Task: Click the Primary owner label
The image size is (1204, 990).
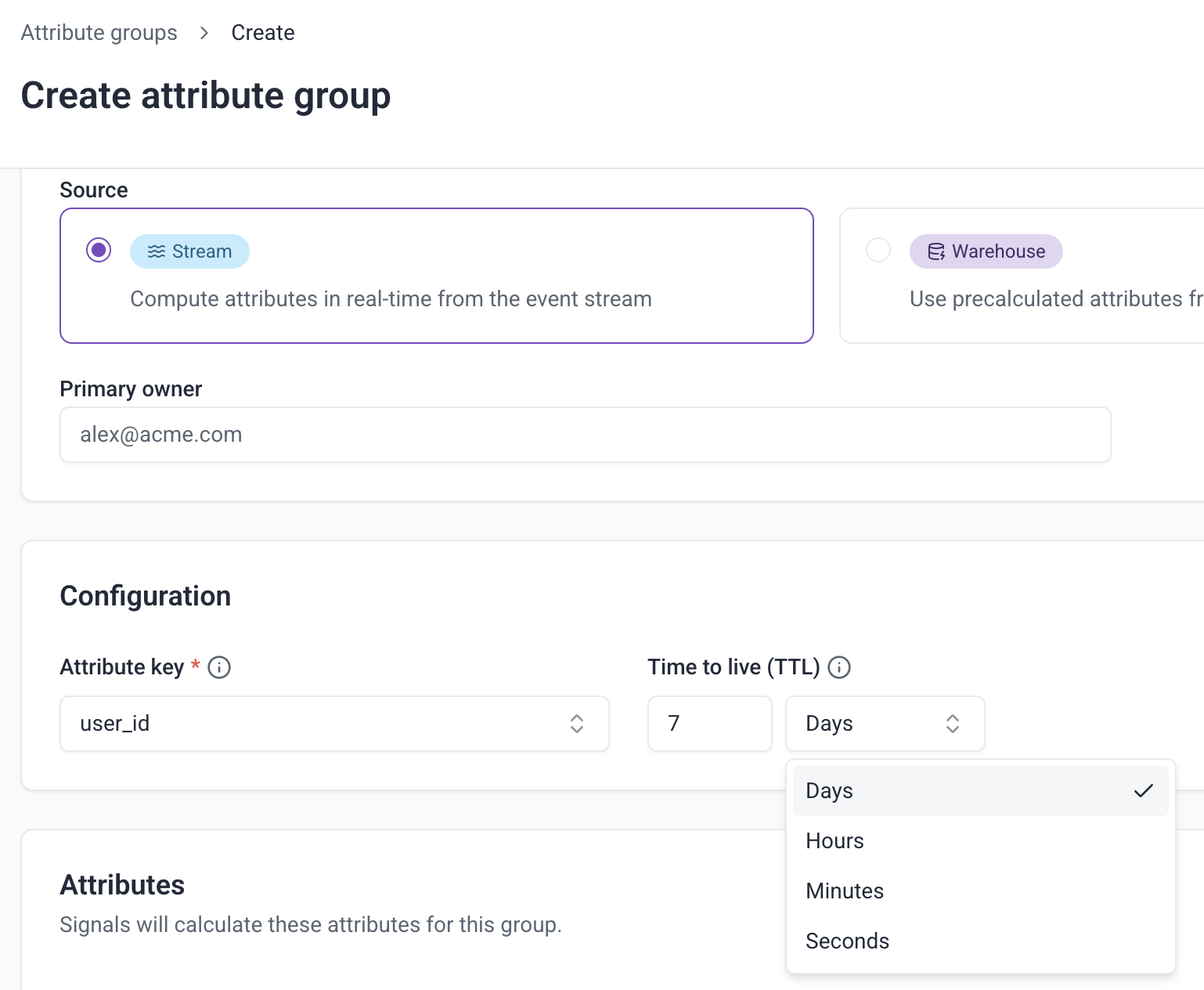Action: click(131, 389)
